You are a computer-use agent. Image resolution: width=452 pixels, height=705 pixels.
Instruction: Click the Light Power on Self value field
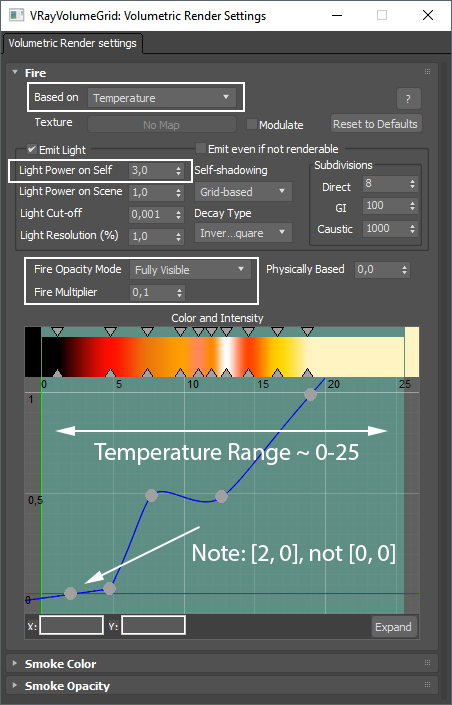152,171
